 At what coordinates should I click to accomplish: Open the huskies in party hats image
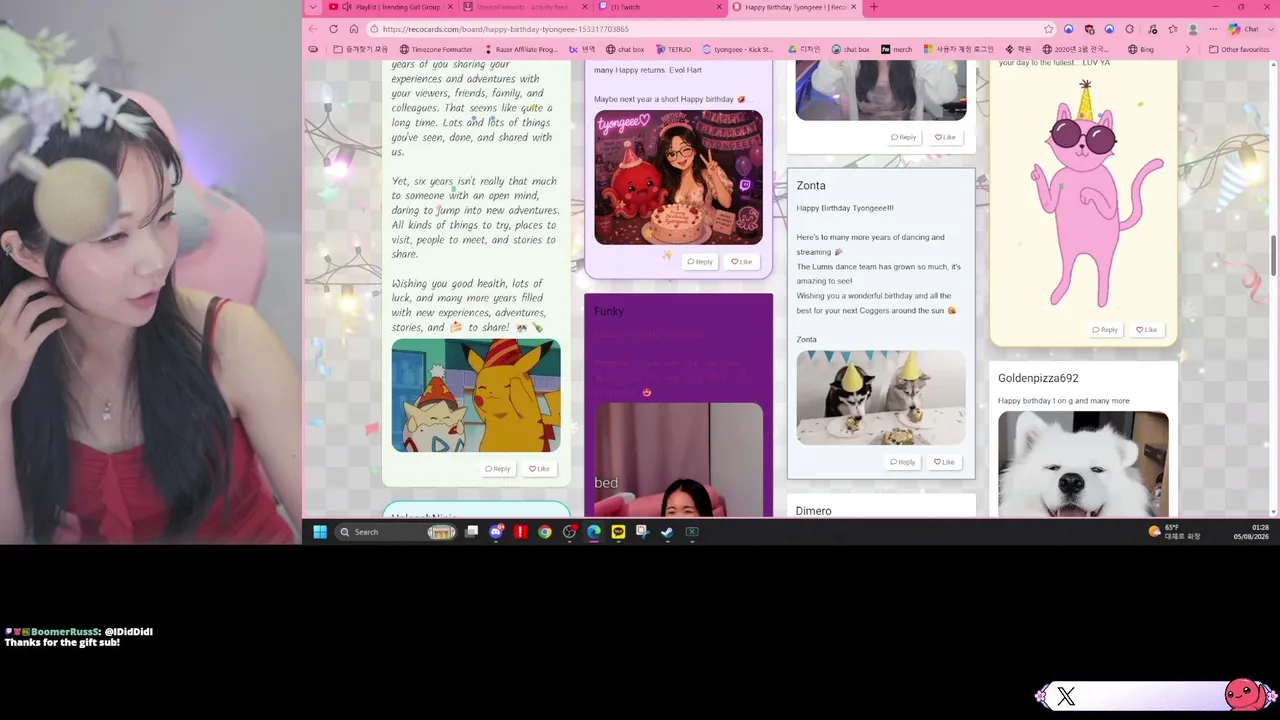(881, 397)
